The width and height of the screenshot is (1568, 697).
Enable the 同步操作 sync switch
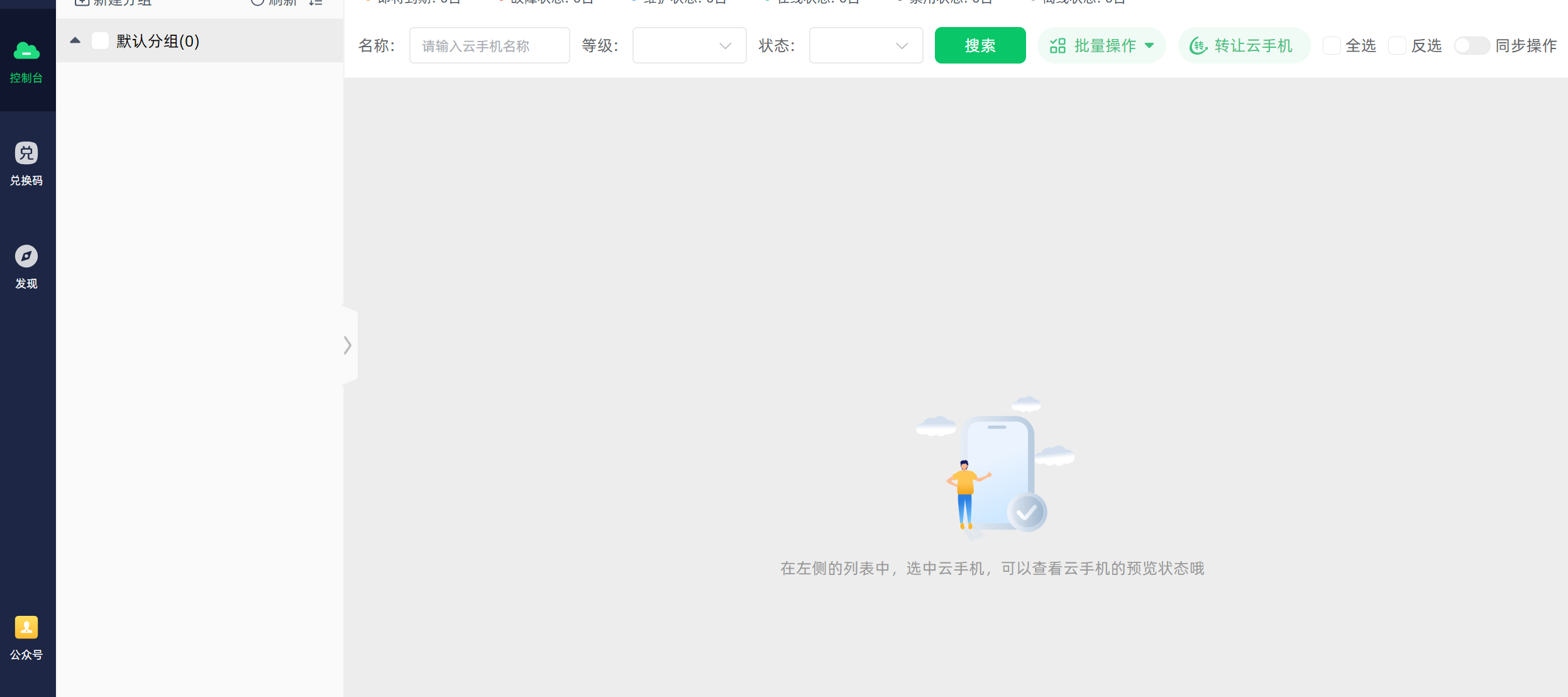point(1472,45)
